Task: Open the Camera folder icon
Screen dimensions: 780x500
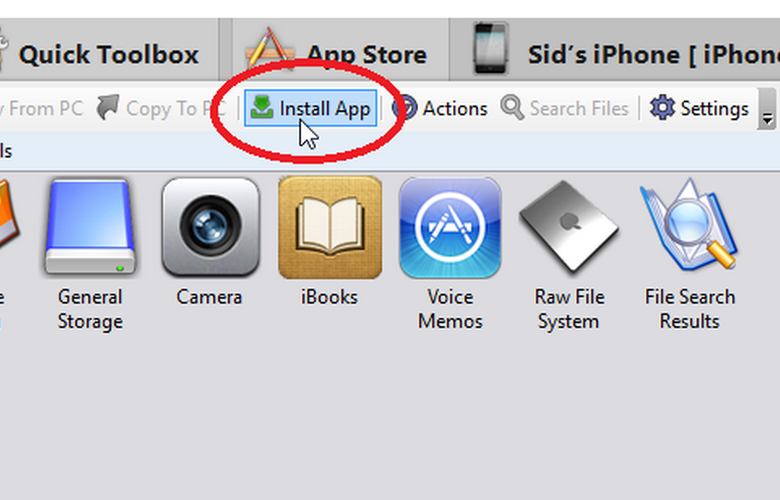Action: pos(210,228)
